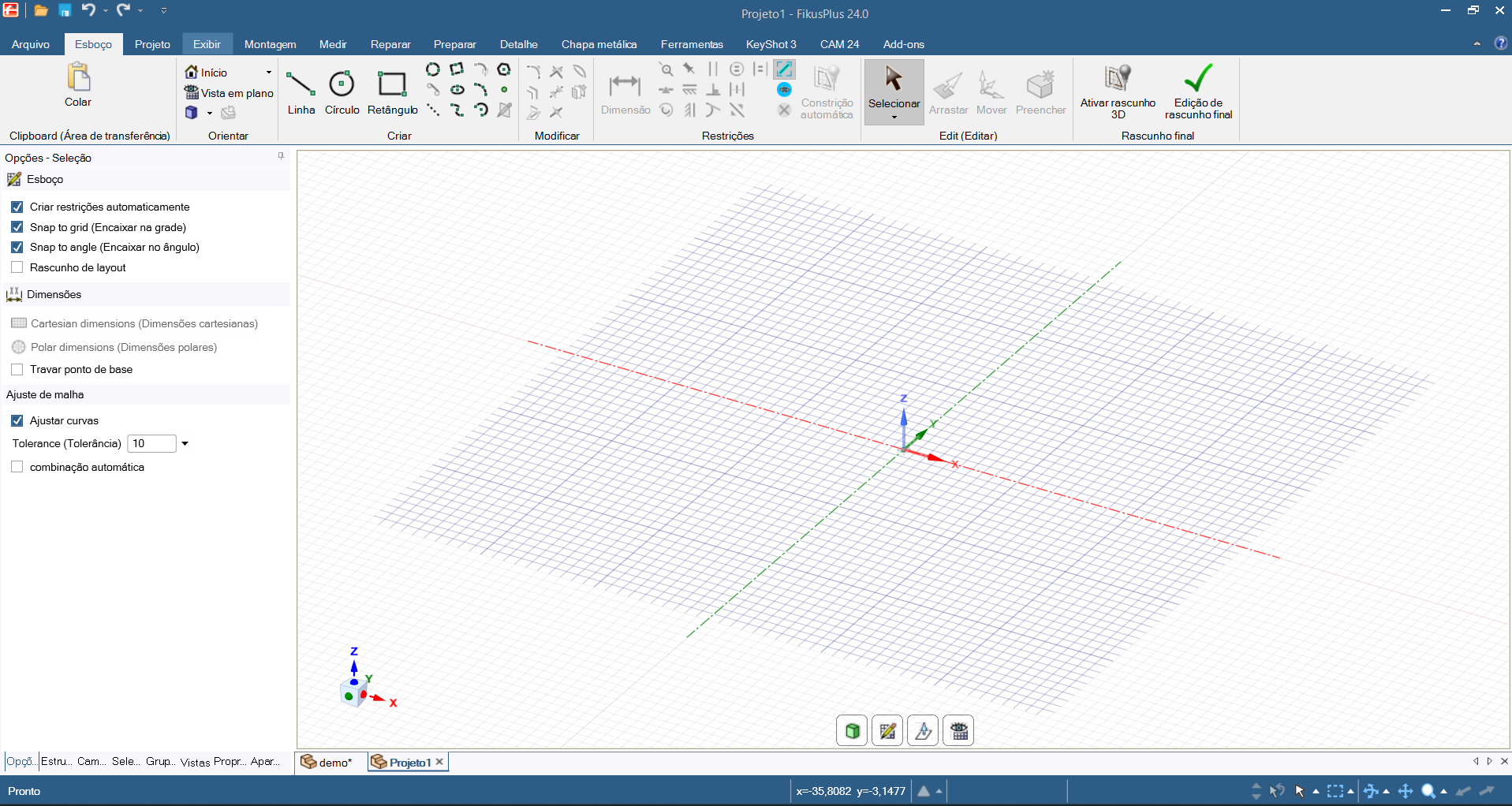Image resolution: width=1512 pixels, height=806 pixels.
Task: Open the Chapa metálica ribbon tab
Action: 599,44
